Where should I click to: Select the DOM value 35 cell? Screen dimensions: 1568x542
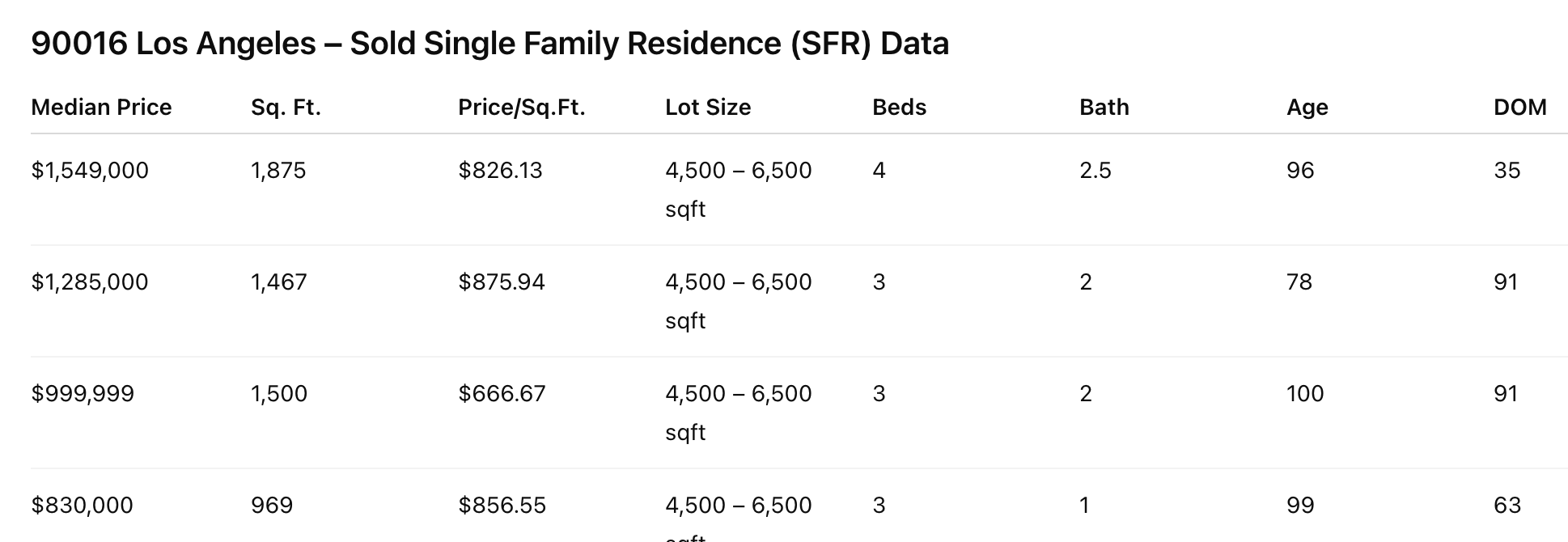(1507, 171)
